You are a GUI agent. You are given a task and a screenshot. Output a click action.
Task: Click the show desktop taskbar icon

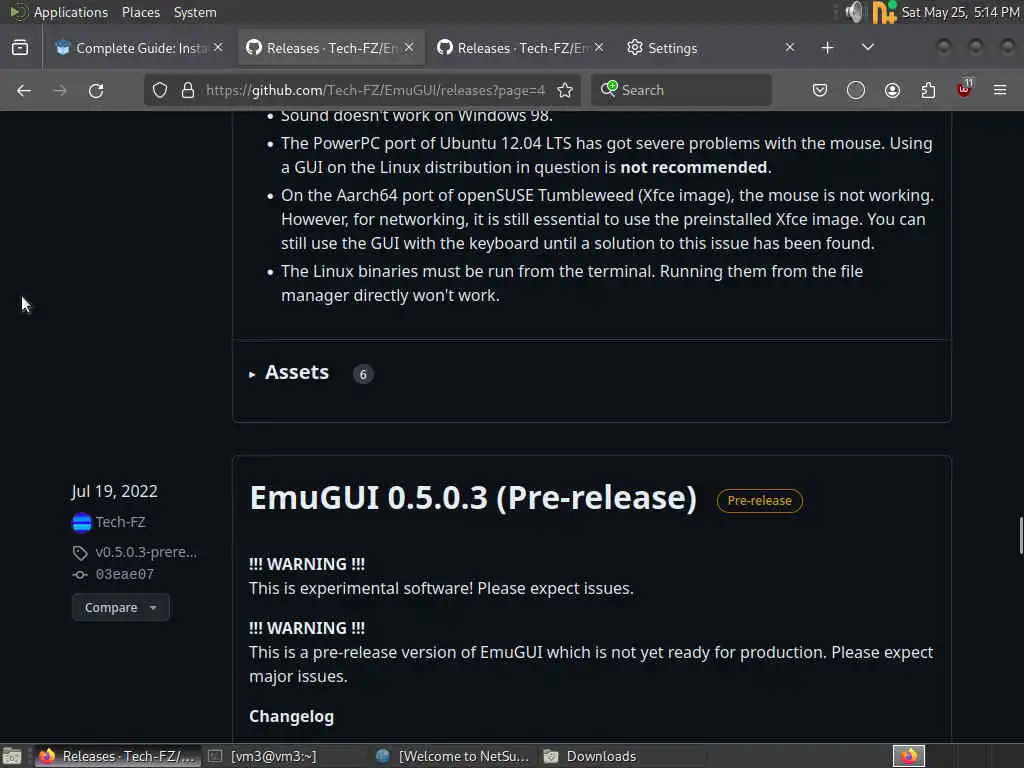[12, 756]
